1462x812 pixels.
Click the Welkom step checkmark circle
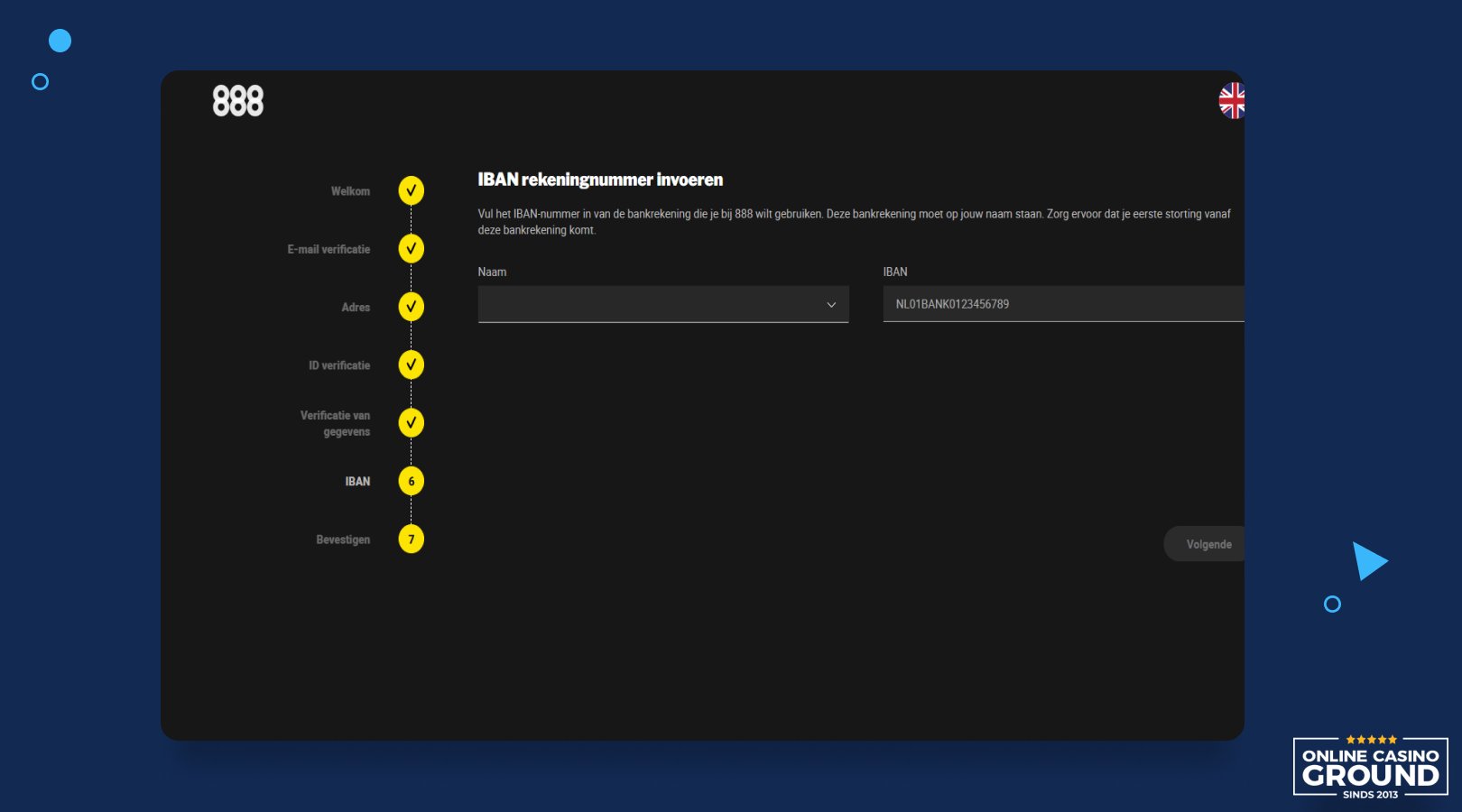pos(412,190)
